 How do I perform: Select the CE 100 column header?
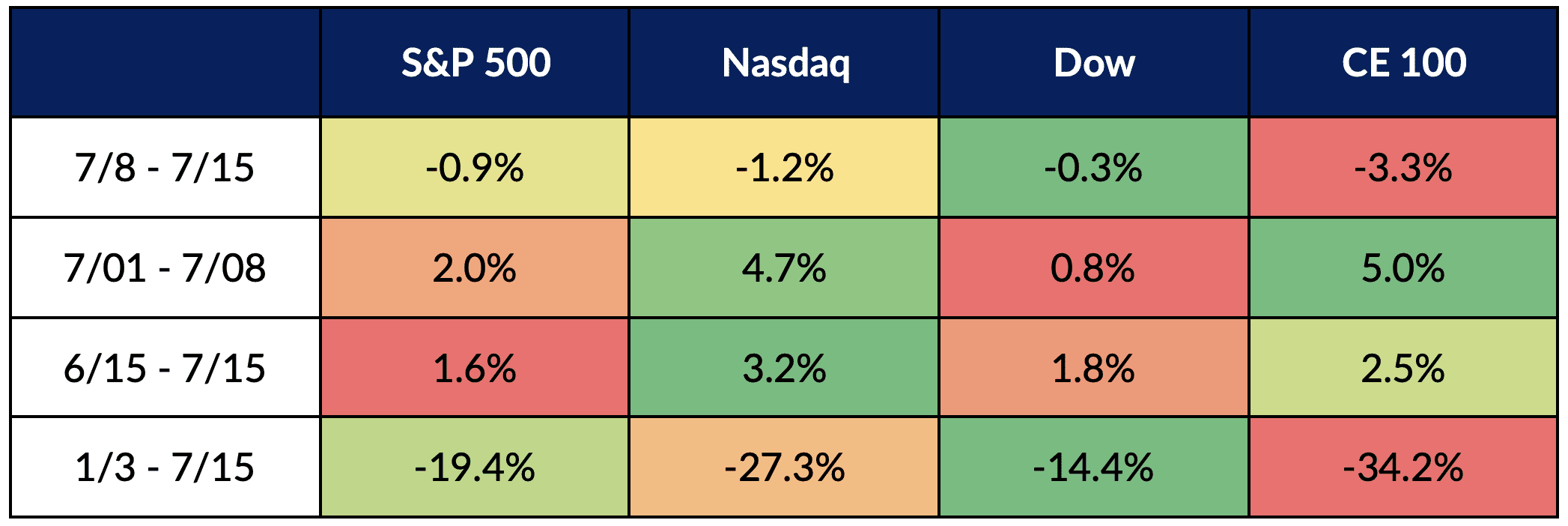(x=1403, y=63)
